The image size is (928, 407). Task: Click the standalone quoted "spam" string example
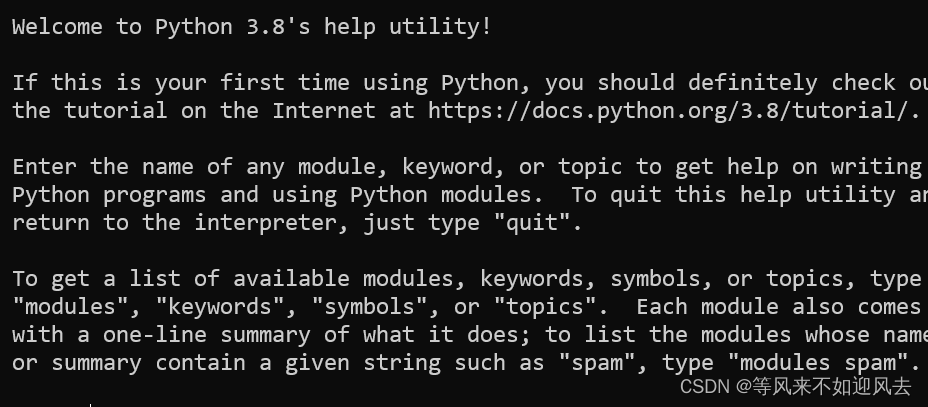597,363
